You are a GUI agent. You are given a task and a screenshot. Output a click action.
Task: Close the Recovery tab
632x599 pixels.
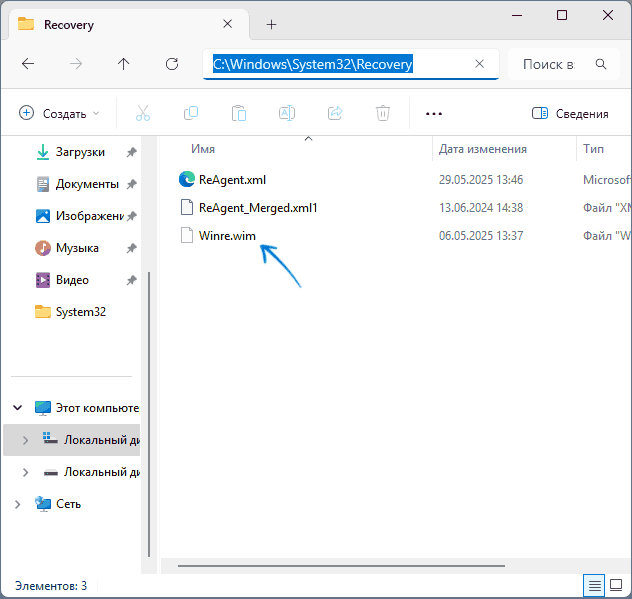pos(227,24)
